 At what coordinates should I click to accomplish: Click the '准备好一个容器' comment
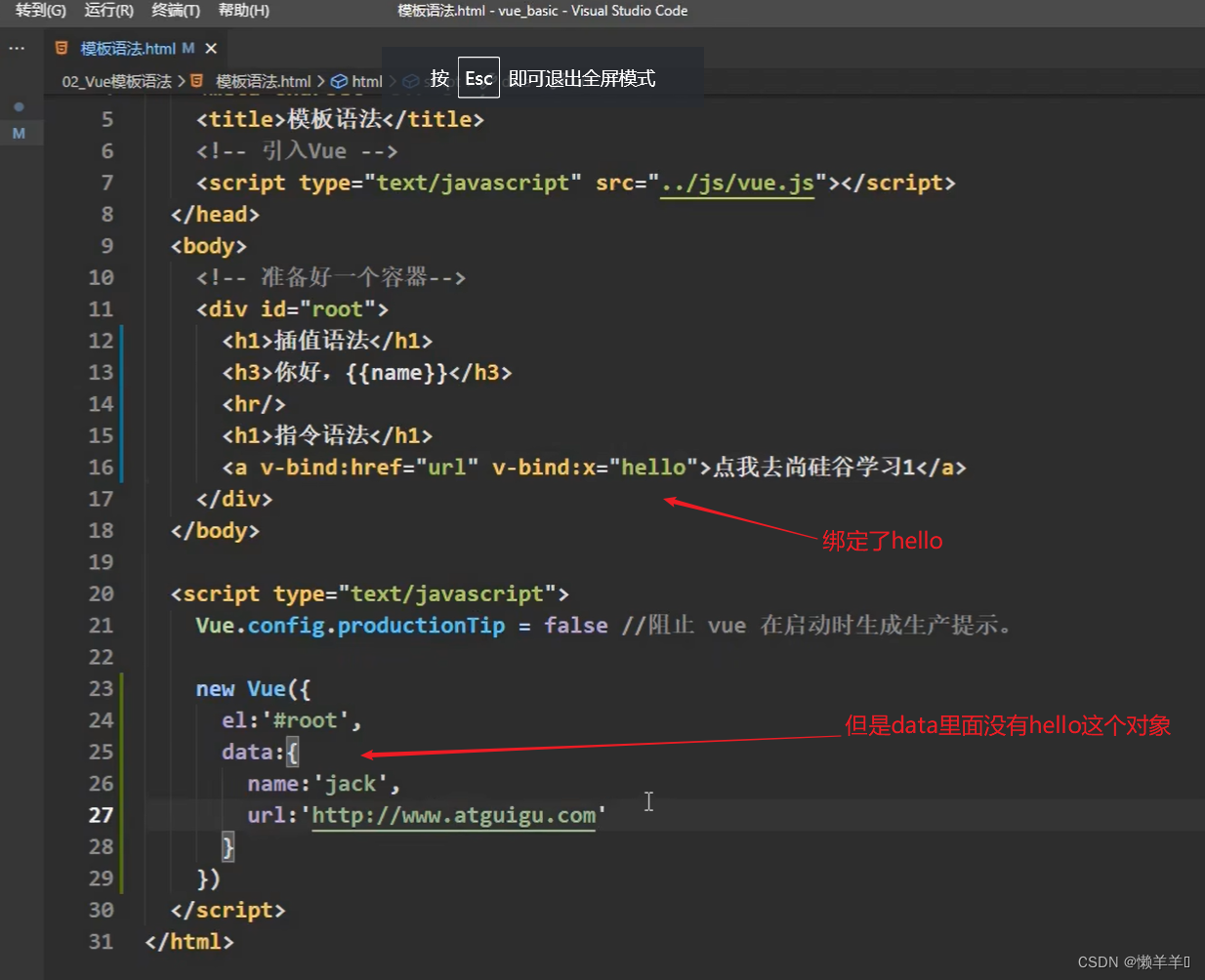344,277
